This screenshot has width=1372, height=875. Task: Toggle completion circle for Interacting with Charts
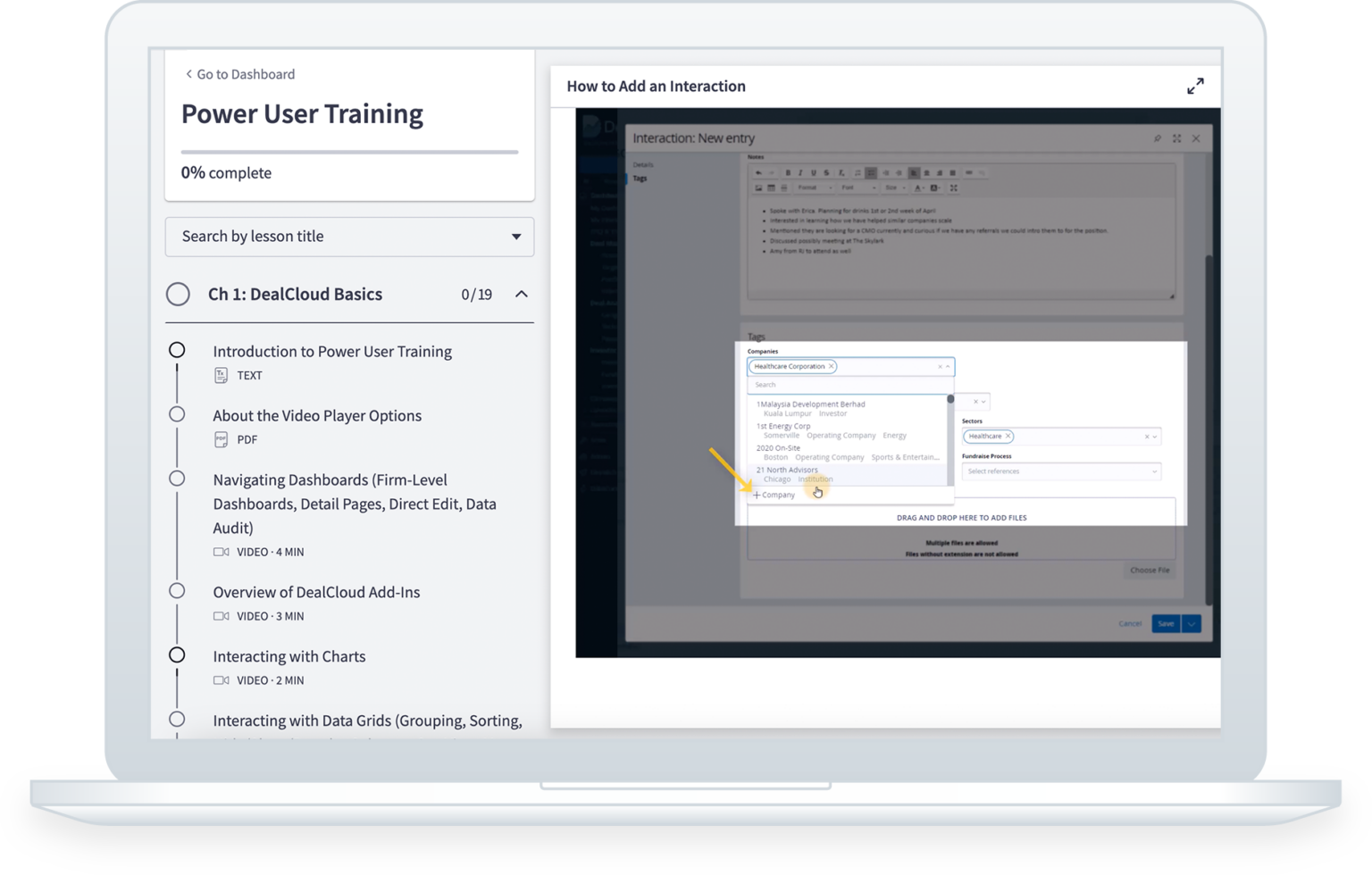pyautogui.click(x=178, y=655)
